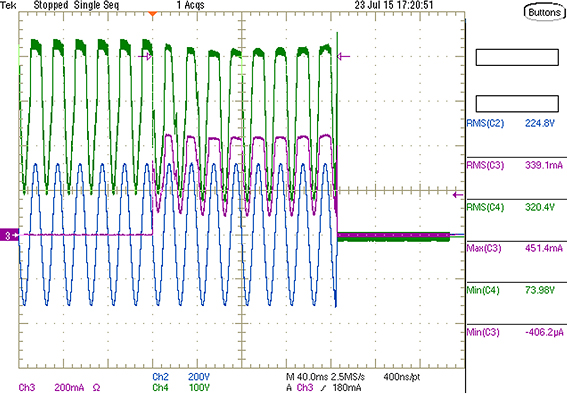Select the RMS(C3) measurement readout
The image size is (567, 394).
pyautogui.click(x=516, y=166)
